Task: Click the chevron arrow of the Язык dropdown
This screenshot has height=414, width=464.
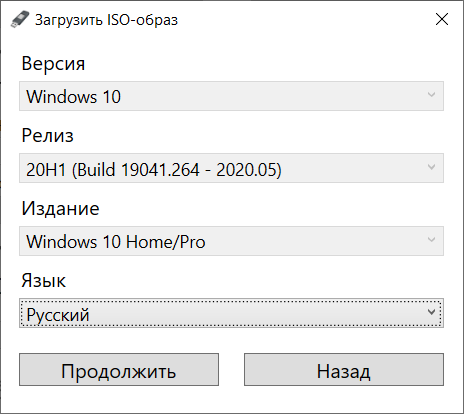Action: click(x=431, y=312)
